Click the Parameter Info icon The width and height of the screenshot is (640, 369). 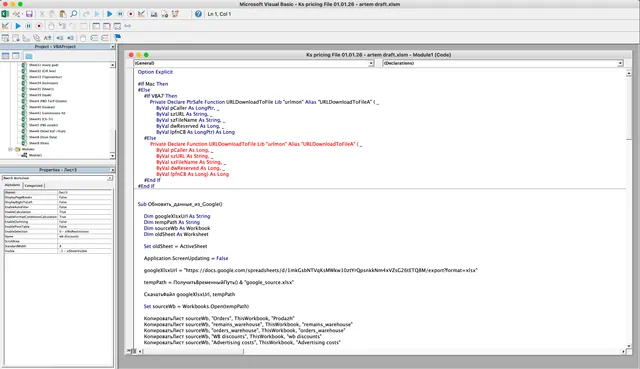[37, 38]
